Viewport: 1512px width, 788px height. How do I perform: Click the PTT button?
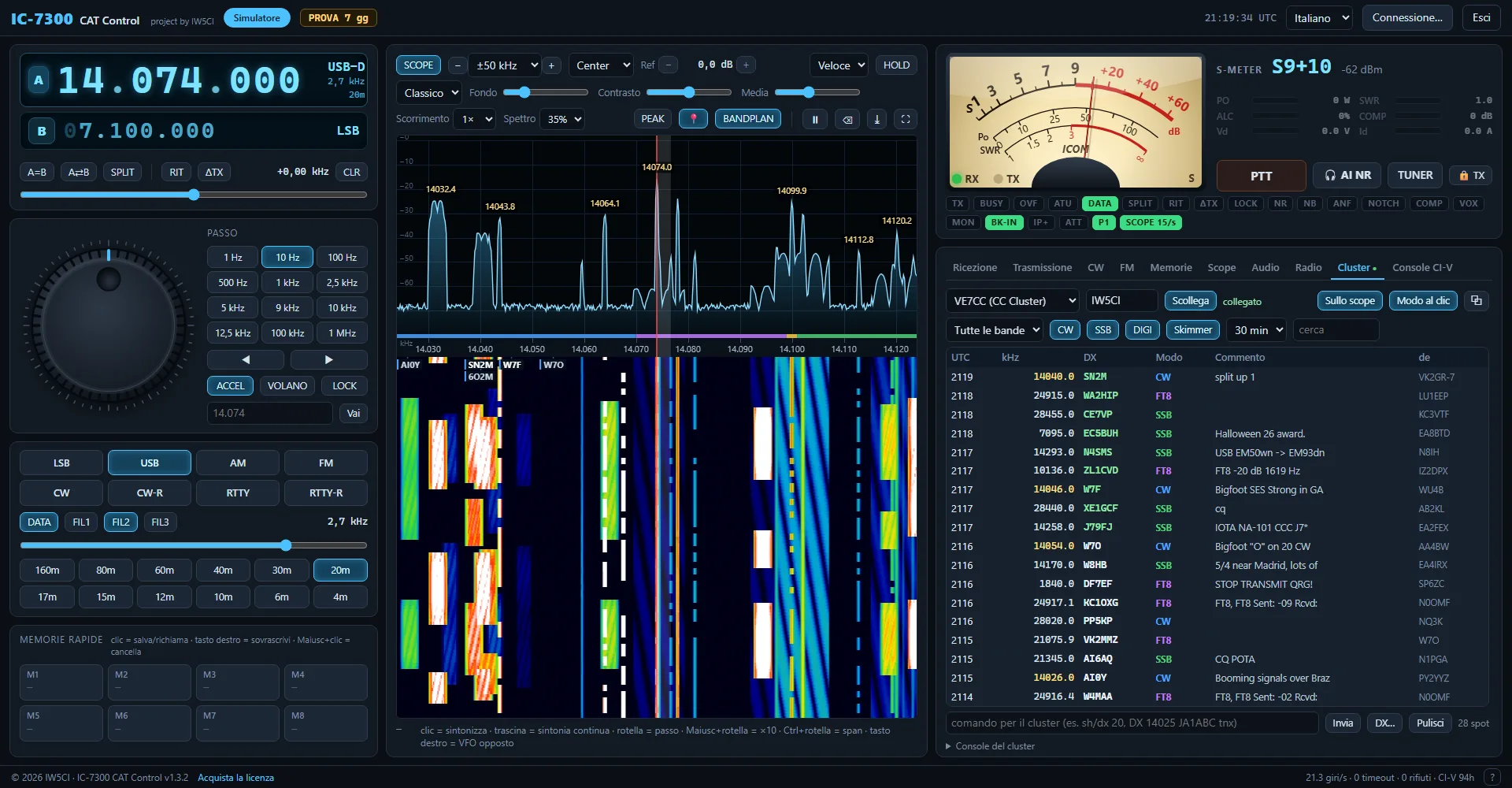(x=1261, y=176)
